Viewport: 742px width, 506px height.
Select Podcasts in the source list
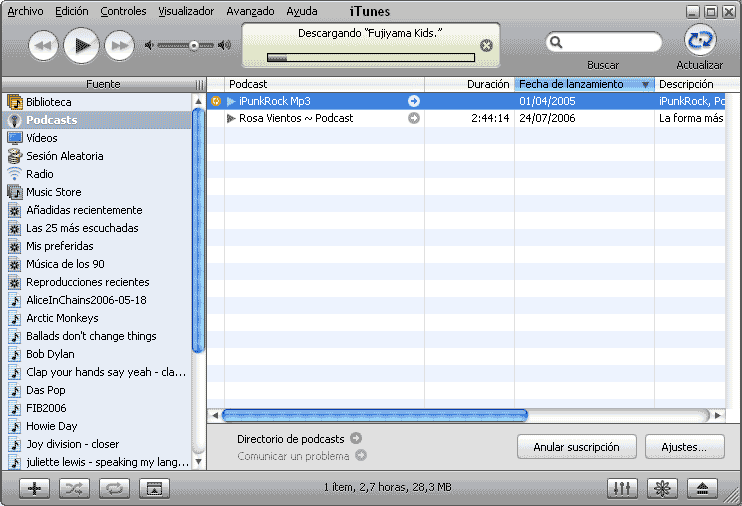(x=97, y=120)
